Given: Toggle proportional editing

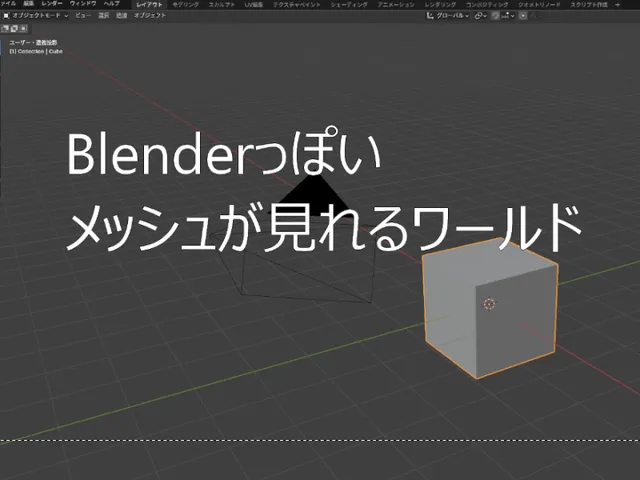Looking at the screenshot, I should [523, 16].
